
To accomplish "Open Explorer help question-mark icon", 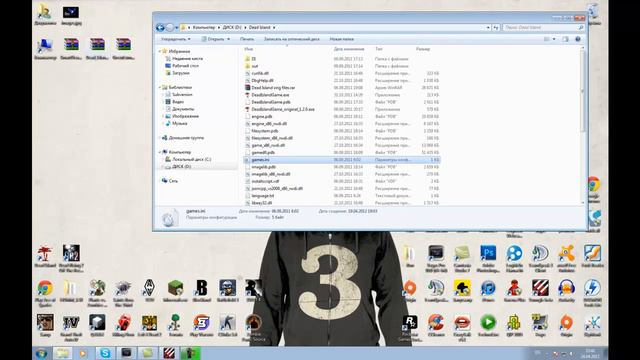I will coord(578,39).
